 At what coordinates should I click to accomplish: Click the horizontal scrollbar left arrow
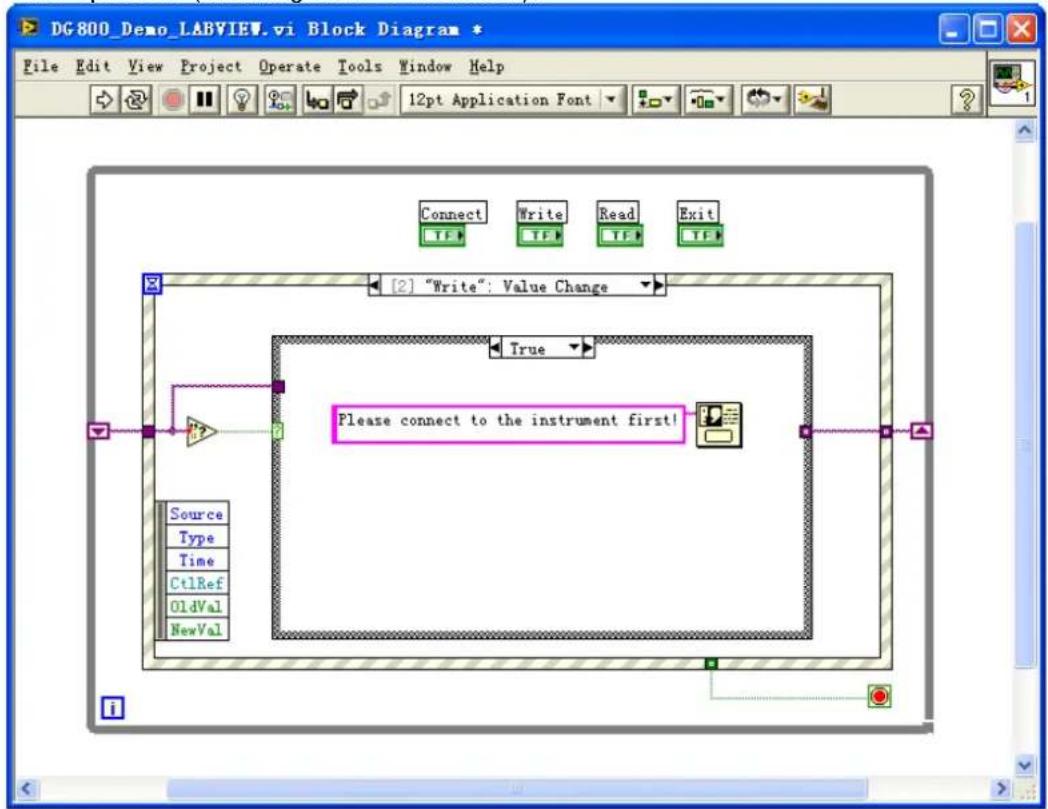25,788
